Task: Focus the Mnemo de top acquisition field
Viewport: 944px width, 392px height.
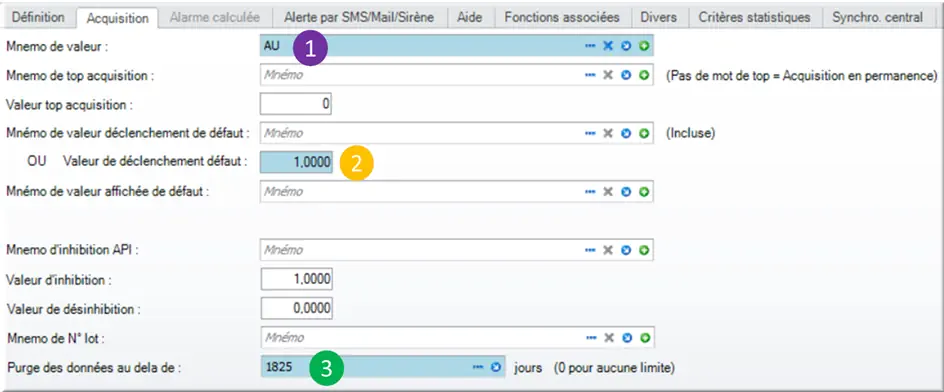Action: coord(457,75)
